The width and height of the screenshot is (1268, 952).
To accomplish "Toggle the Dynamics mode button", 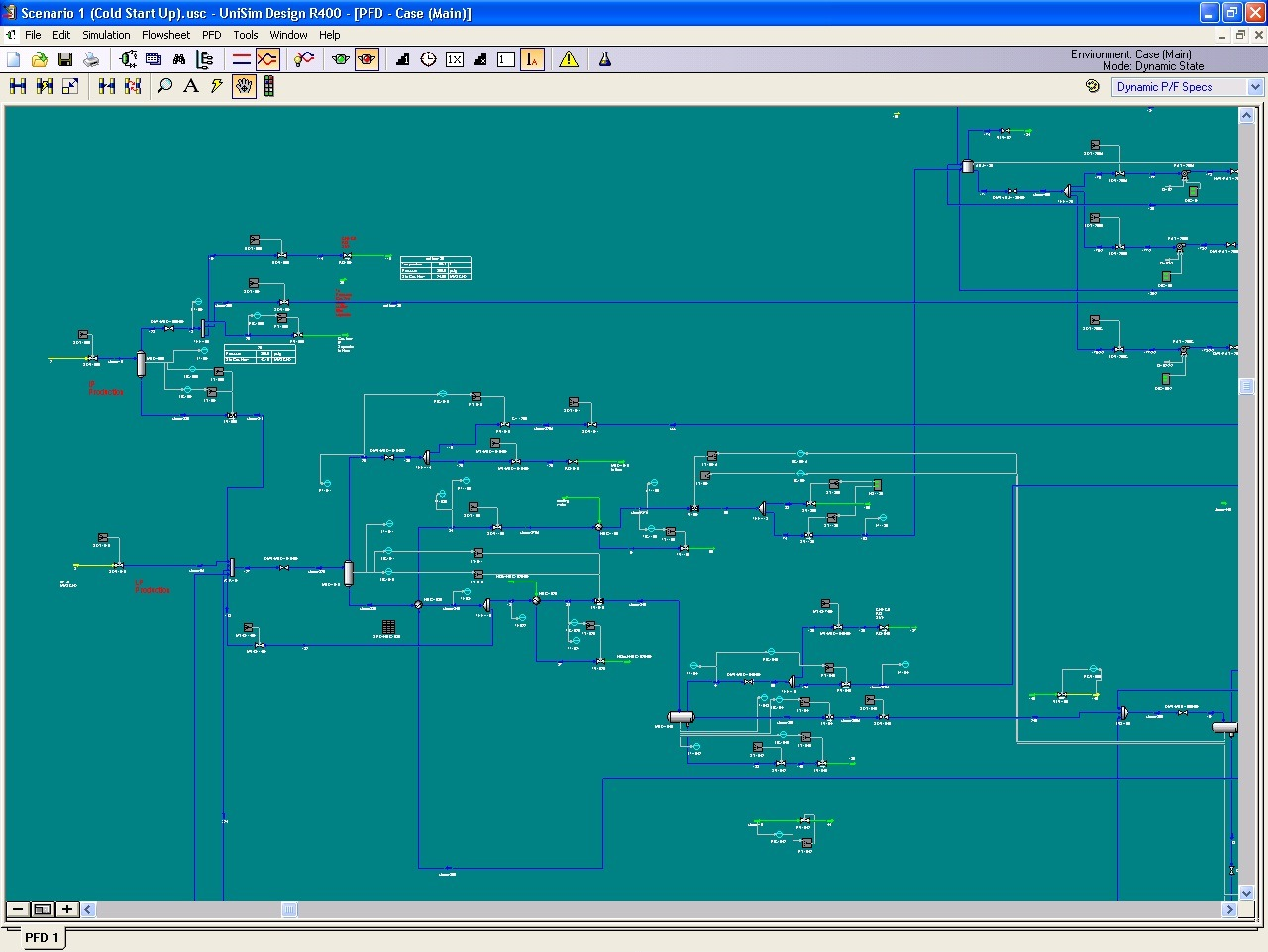I will [266, 59].
